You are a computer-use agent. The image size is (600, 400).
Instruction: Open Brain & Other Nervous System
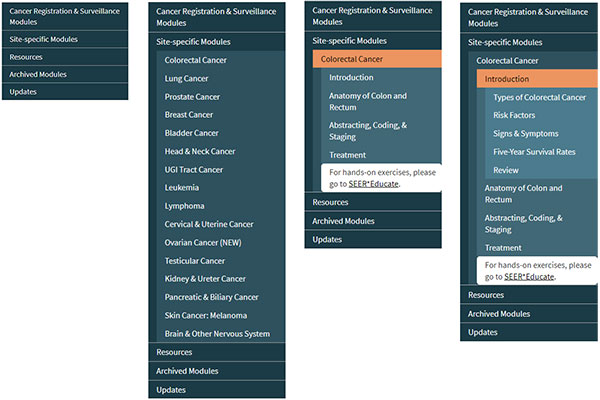[217, 334]
